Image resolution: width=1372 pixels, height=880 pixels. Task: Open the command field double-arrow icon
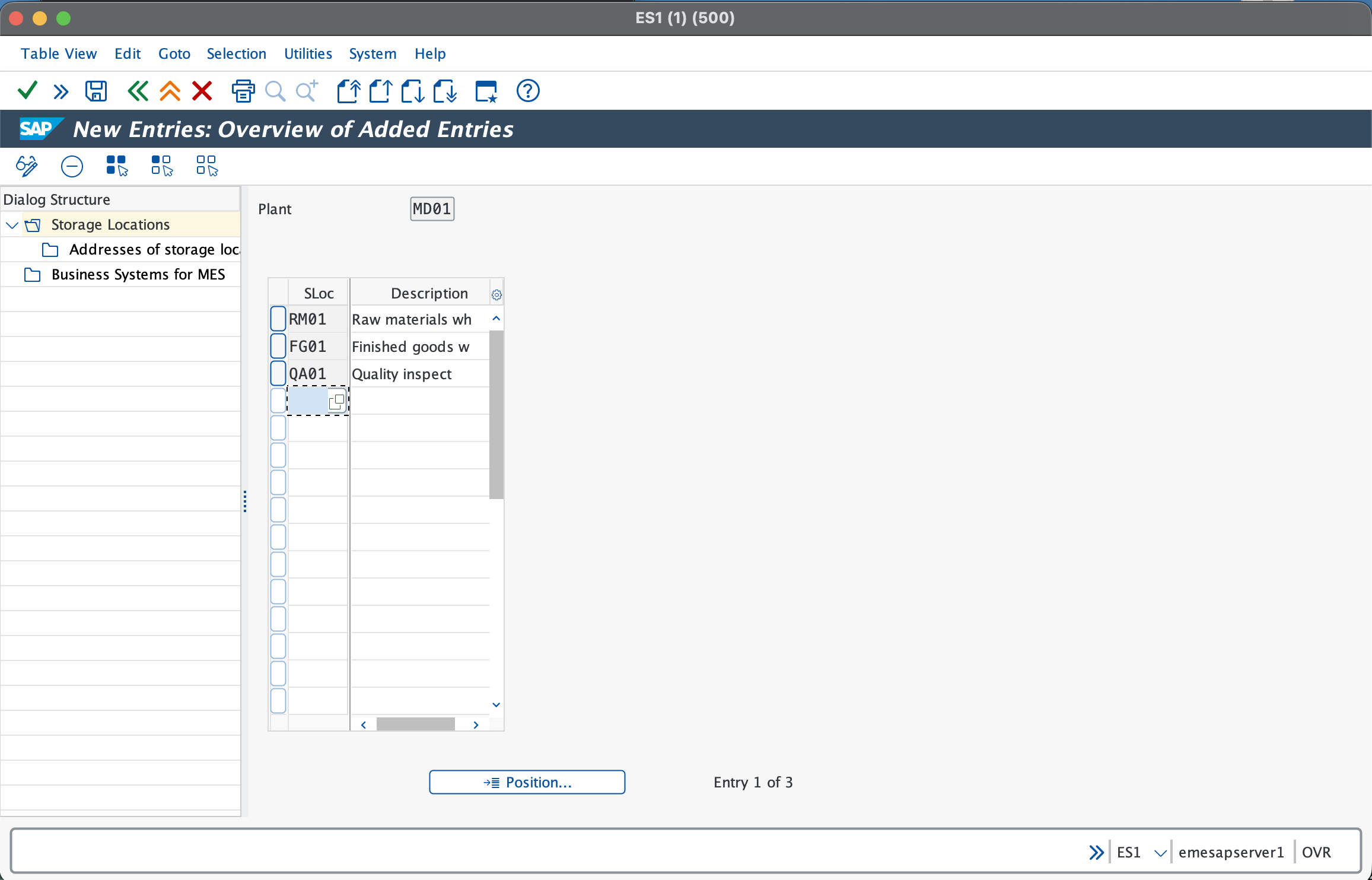pyautogui.click(x=61, y=91)
